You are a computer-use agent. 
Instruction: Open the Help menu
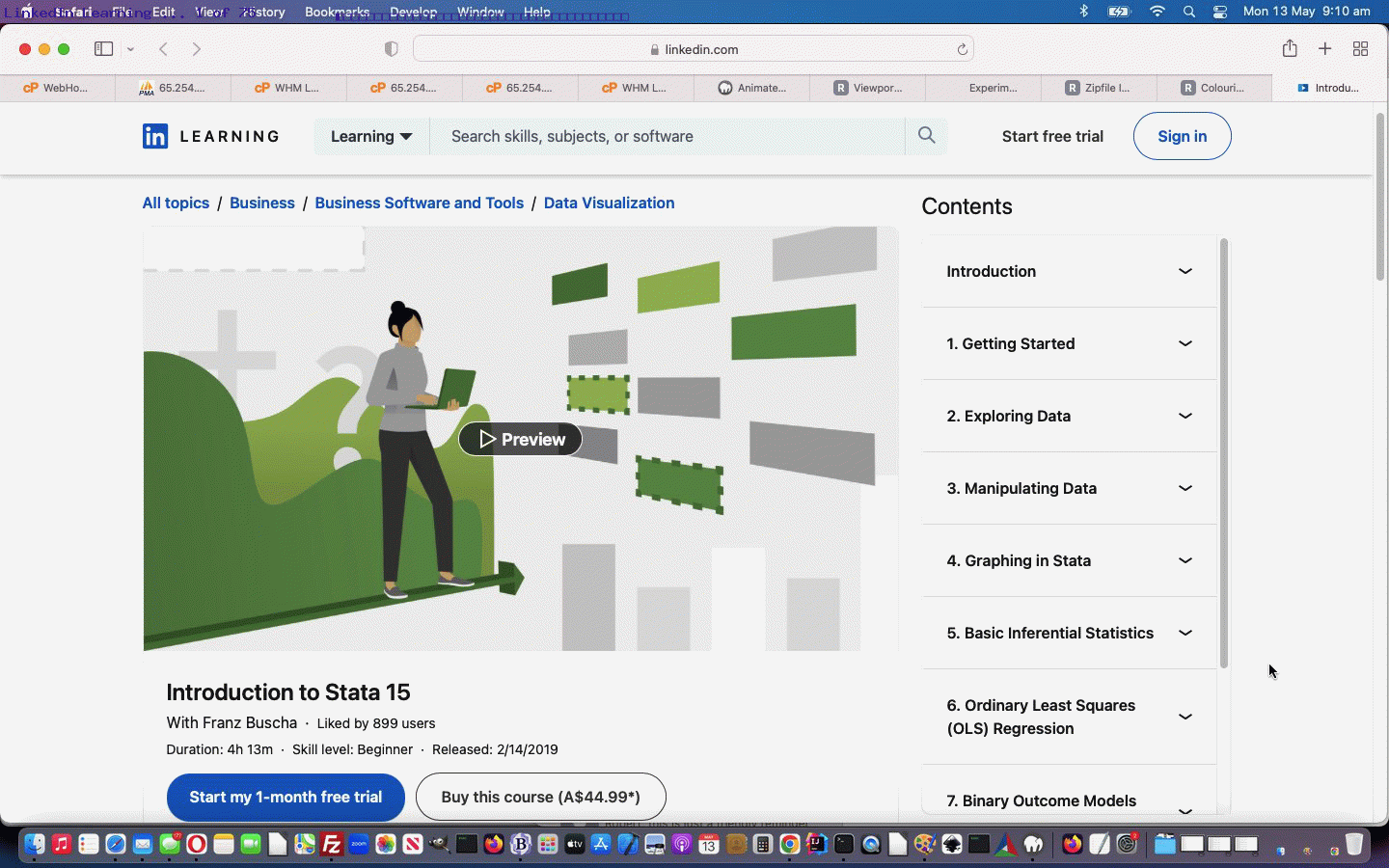[536, 12]
